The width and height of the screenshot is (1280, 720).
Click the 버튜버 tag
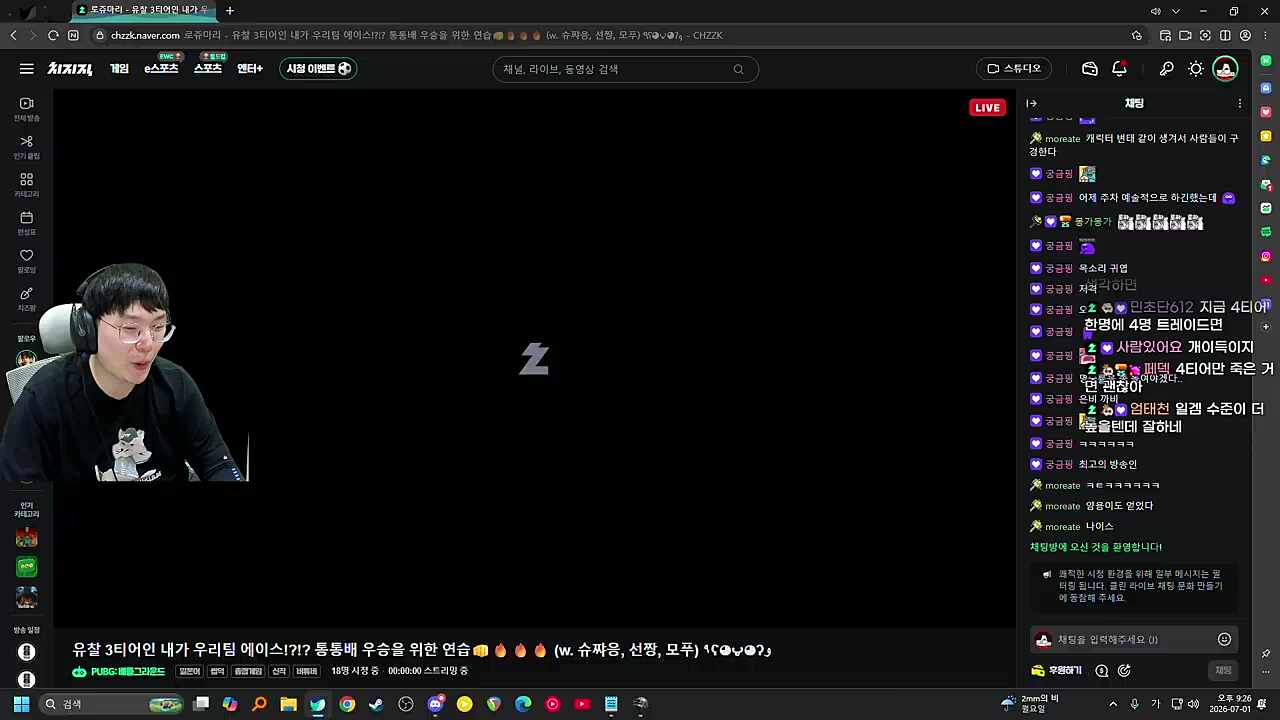click(x=307, y=671)
